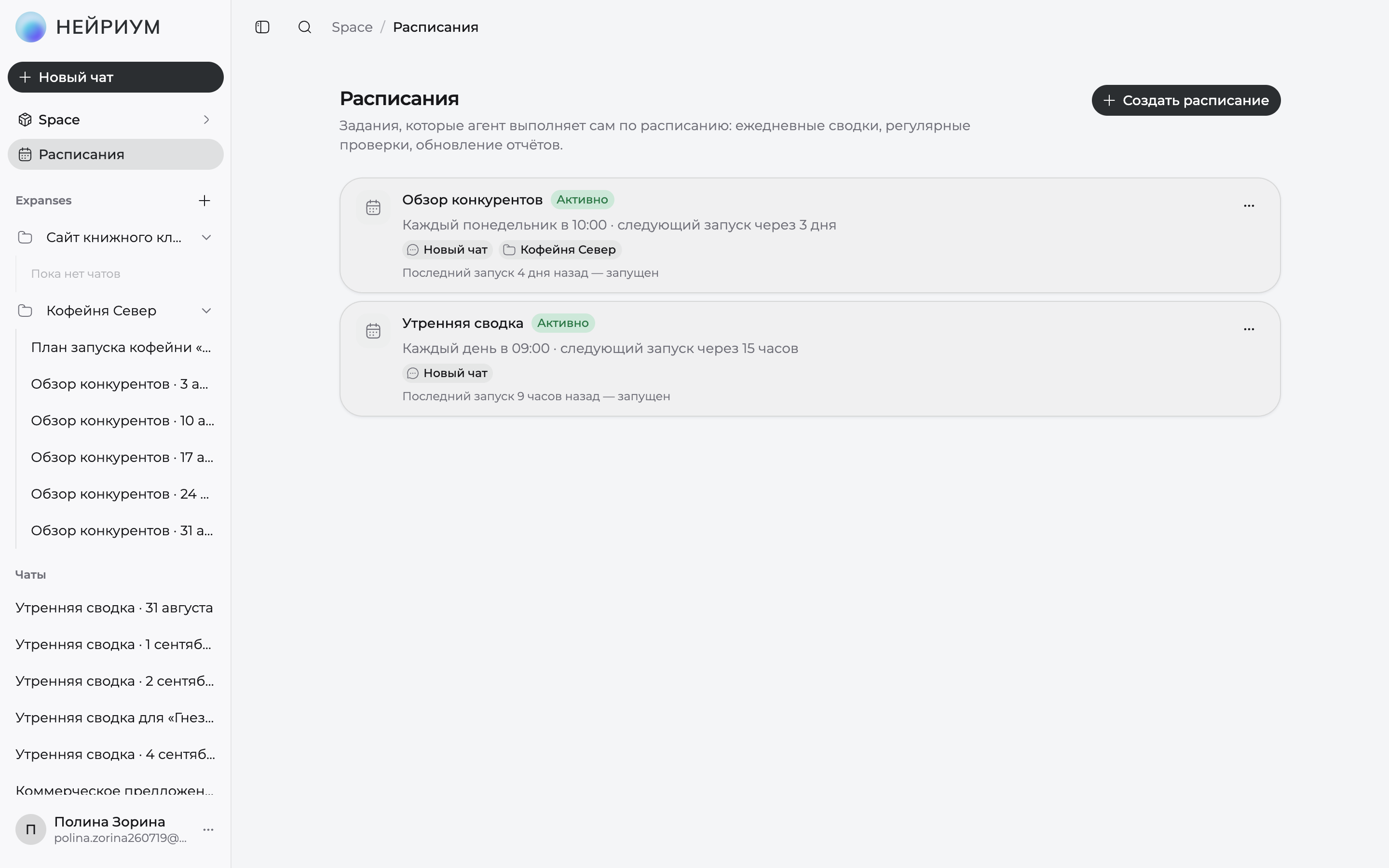Collapse the Сайт книжного клуба folder
The width and height of the screenshot is (1389, 868).
click(x=206, y=238)
